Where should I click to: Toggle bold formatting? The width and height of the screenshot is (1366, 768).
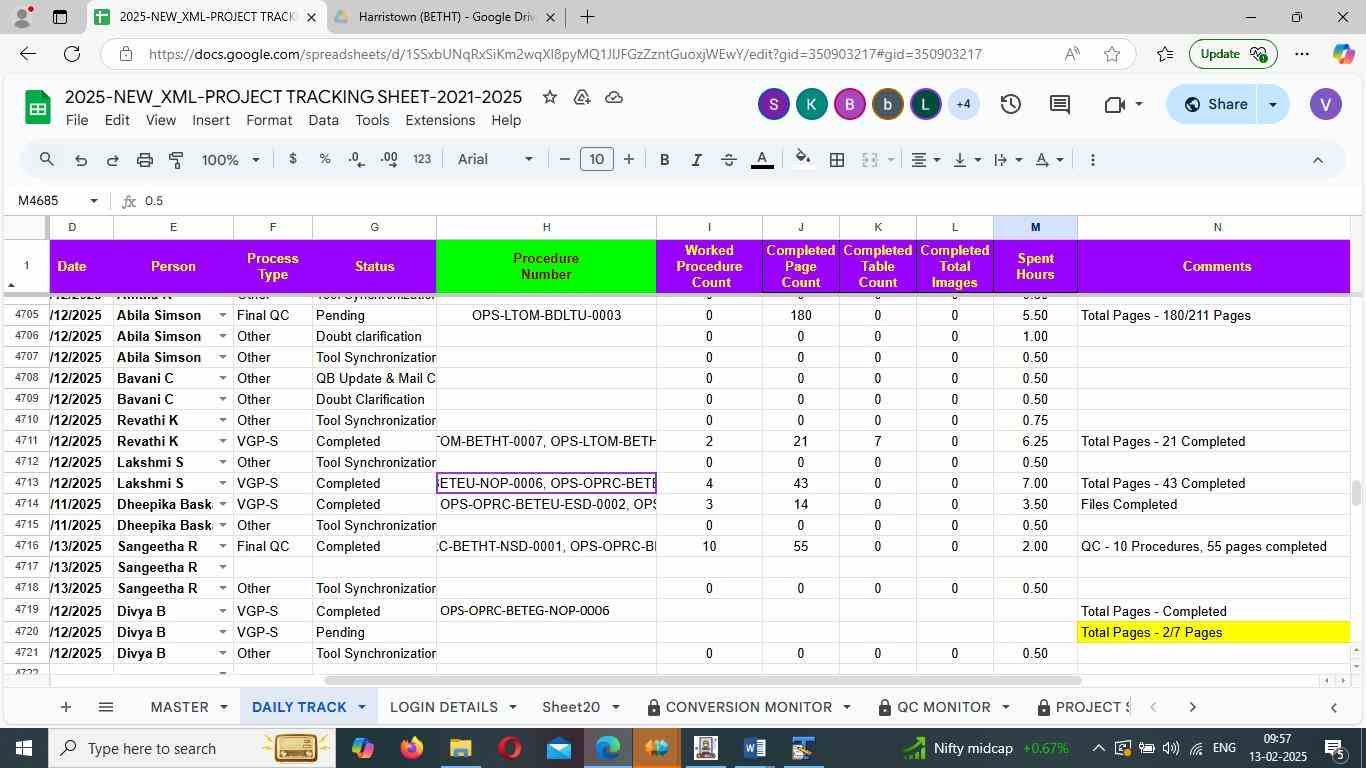point(664,160)
